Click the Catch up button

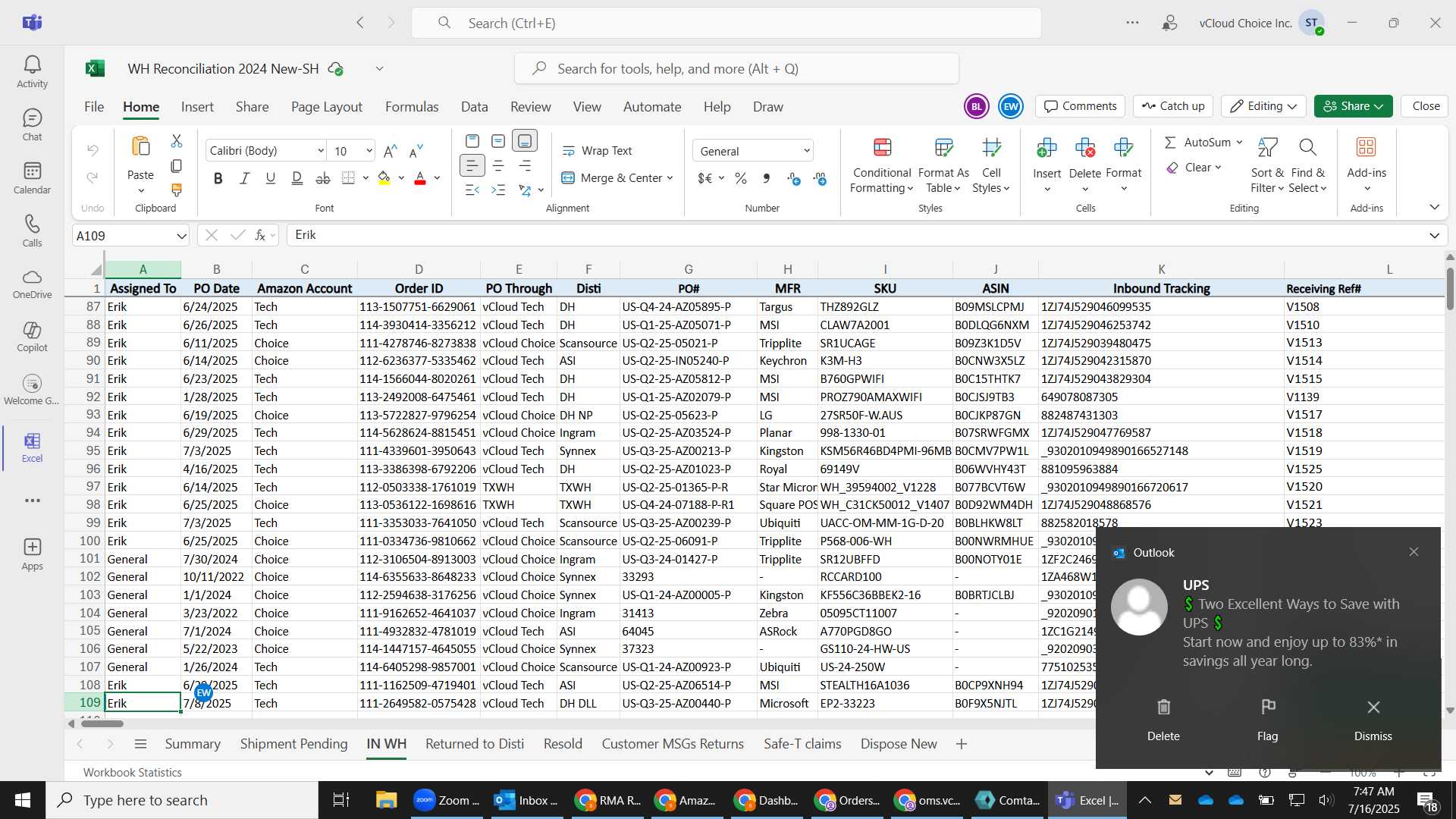click(1173, 106)
